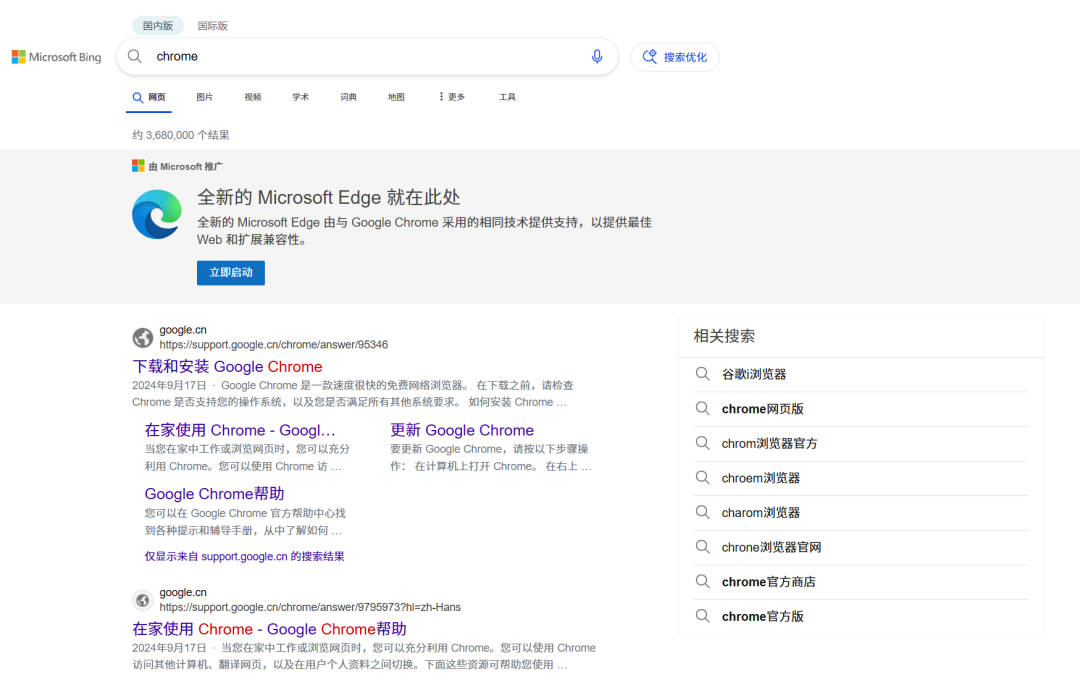1080x682 pixels.
Task: Click search icon beside chrome官方商店
Action: (x=703, y=581)
